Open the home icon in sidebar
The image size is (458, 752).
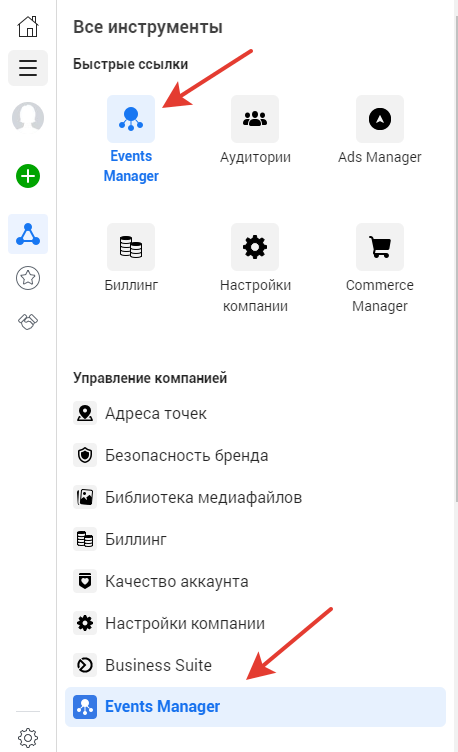[28, 26]
